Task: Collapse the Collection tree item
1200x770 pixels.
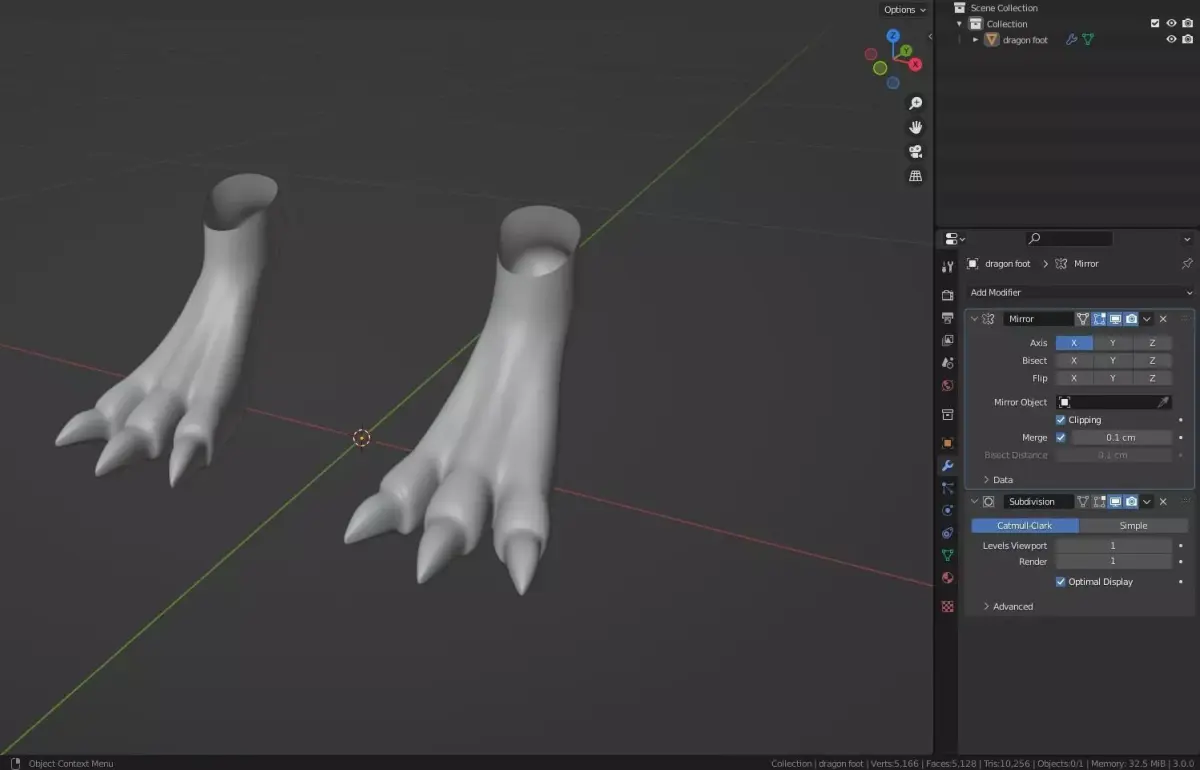Action: click(x=960, y=24)
